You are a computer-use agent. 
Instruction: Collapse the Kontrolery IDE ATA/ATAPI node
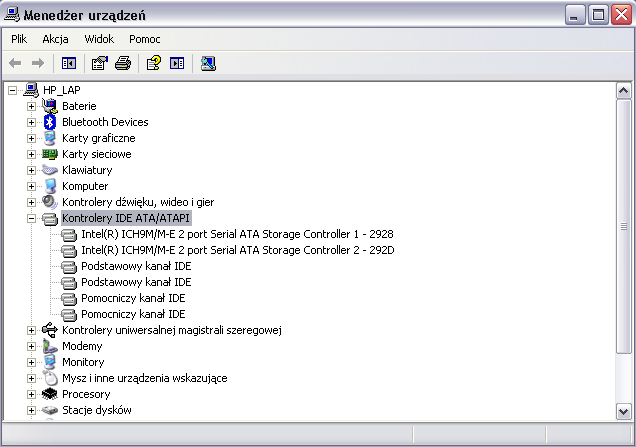(31, 218)
